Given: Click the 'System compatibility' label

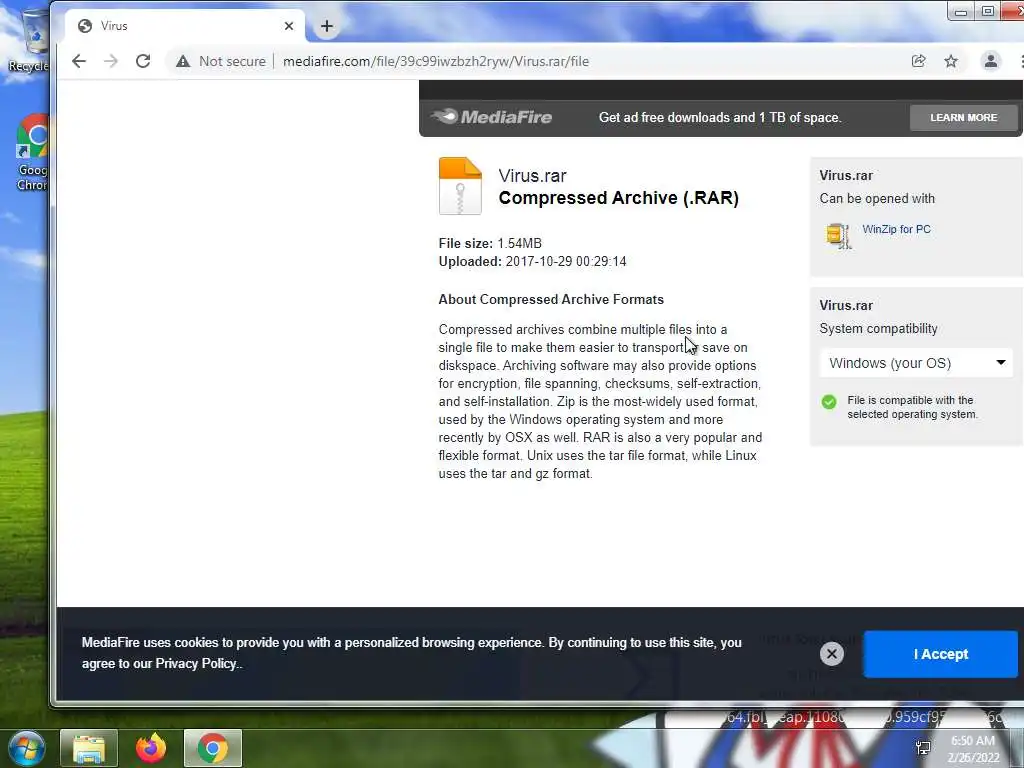Looking at the screenshot, I should pos(878,328).
